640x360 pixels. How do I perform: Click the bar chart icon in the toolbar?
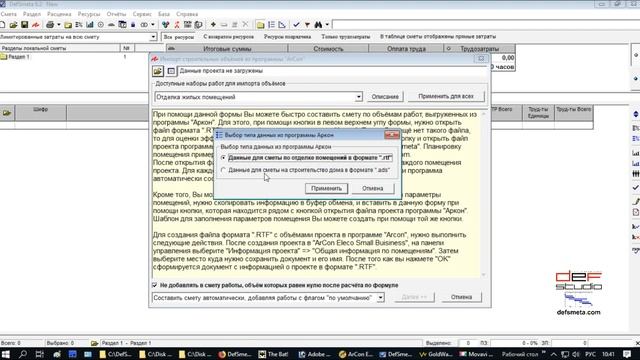[90, 25]
